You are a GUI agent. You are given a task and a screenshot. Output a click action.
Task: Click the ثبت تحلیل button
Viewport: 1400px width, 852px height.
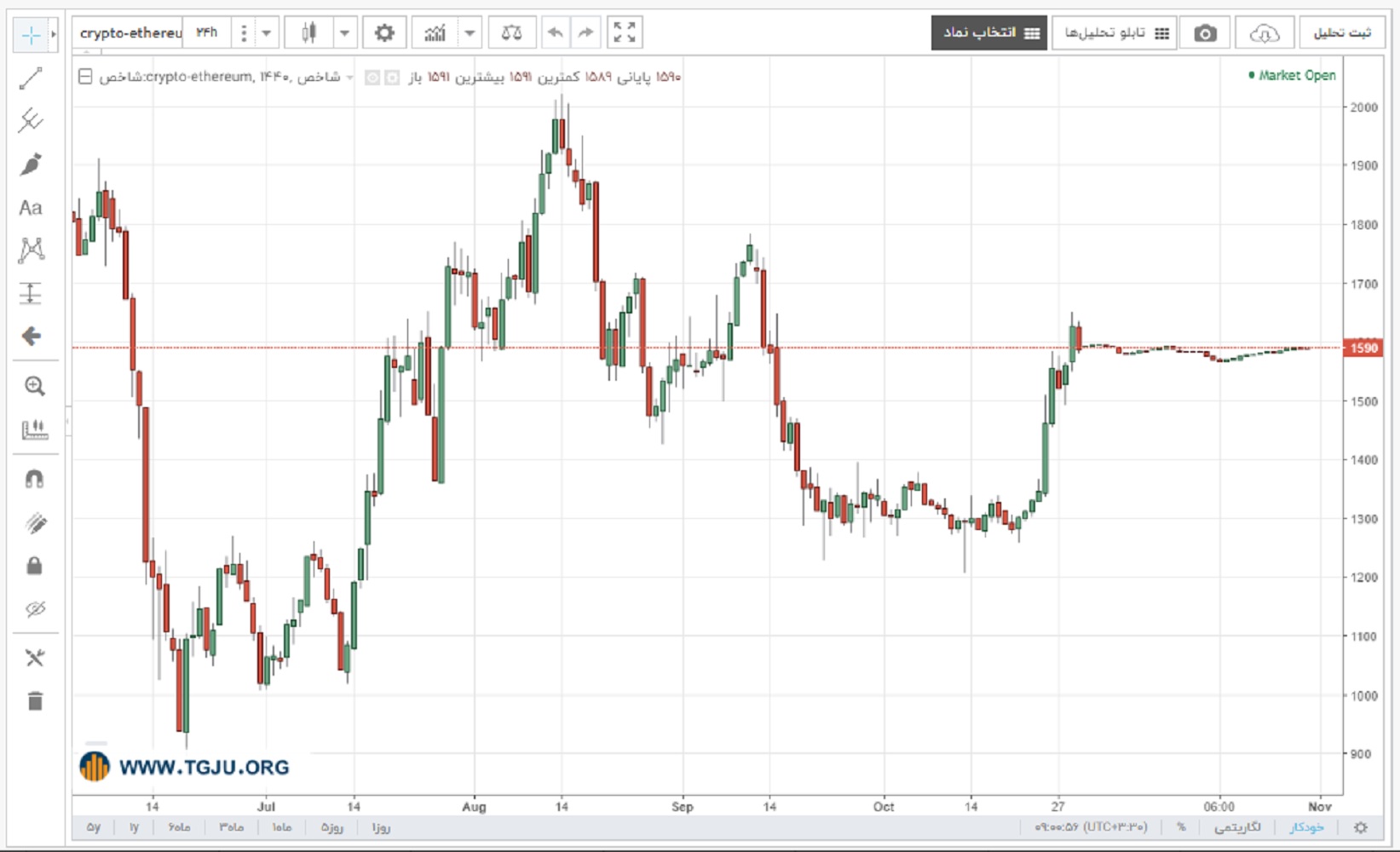tap(1341, 32)
